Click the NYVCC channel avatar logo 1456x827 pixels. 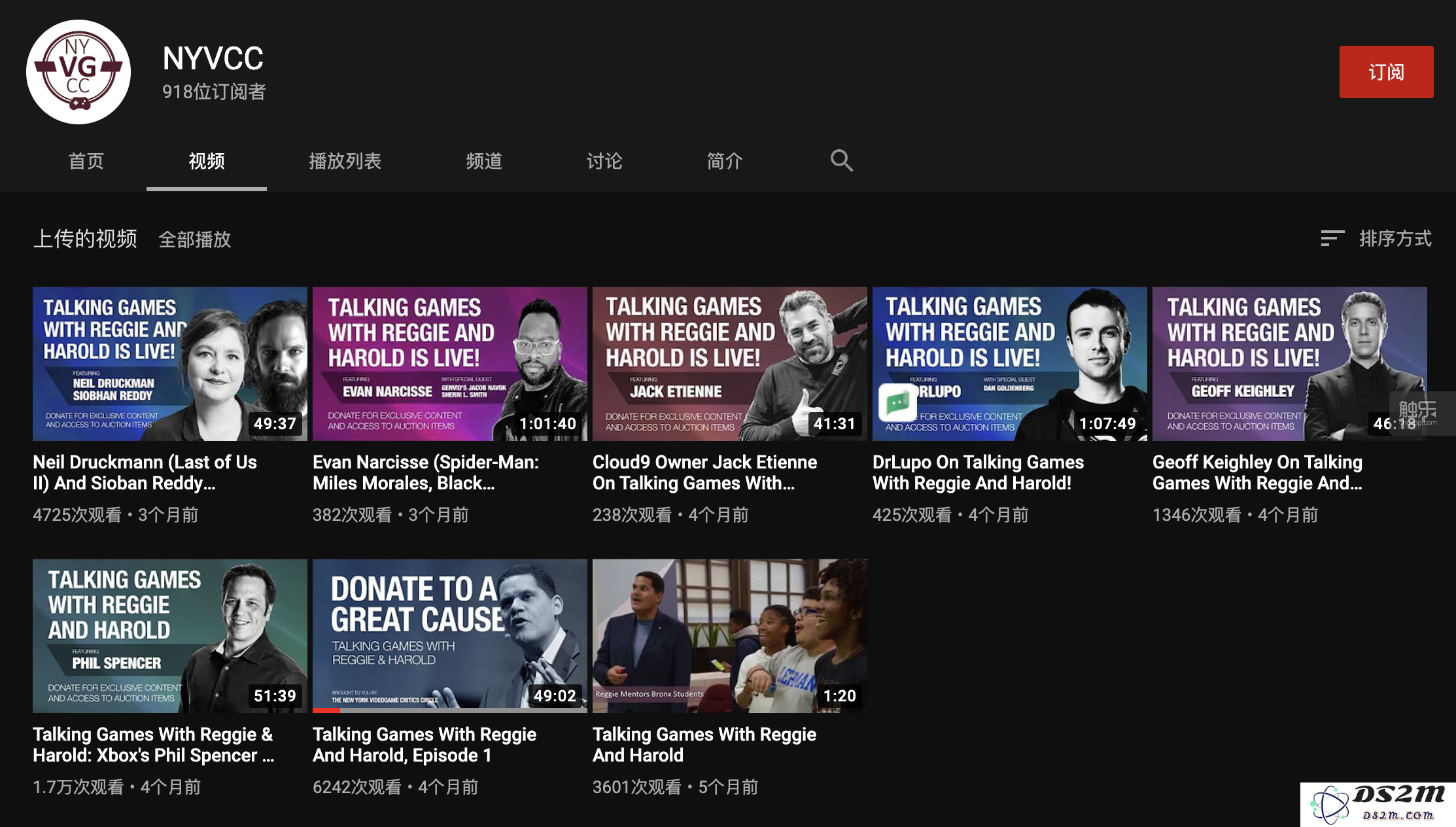[78, 72]
